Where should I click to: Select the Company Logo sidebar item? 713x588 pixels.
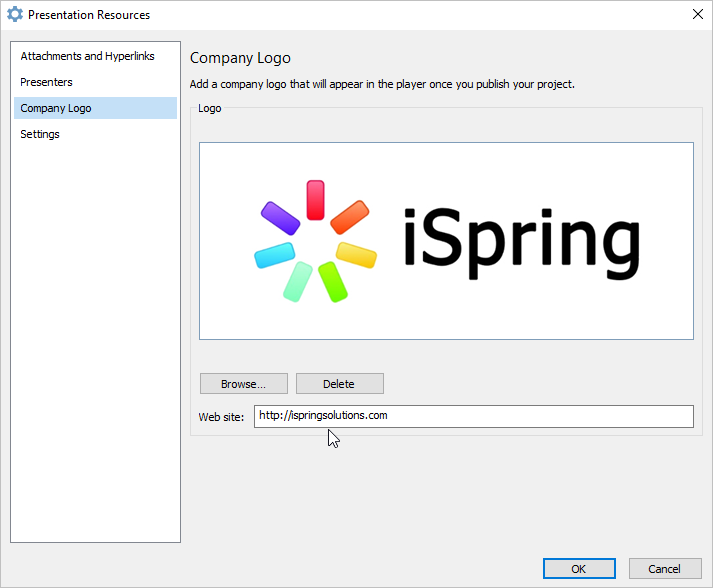[x=95, y=108]
